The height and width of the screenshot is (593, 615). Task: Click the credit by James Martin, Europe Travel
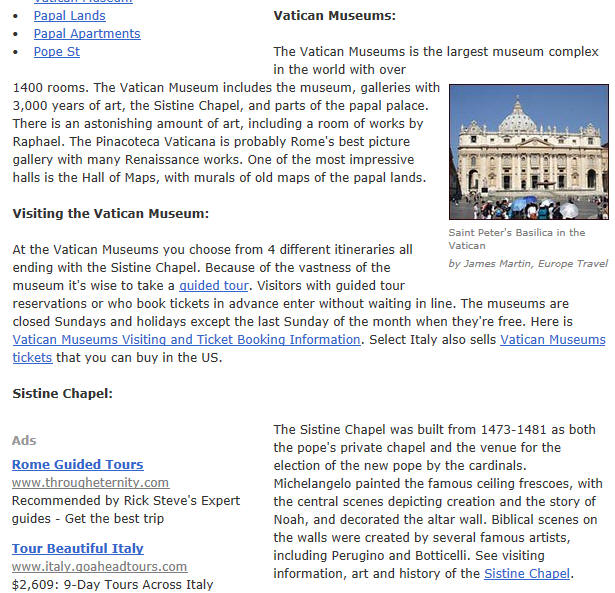pos(528,264)
